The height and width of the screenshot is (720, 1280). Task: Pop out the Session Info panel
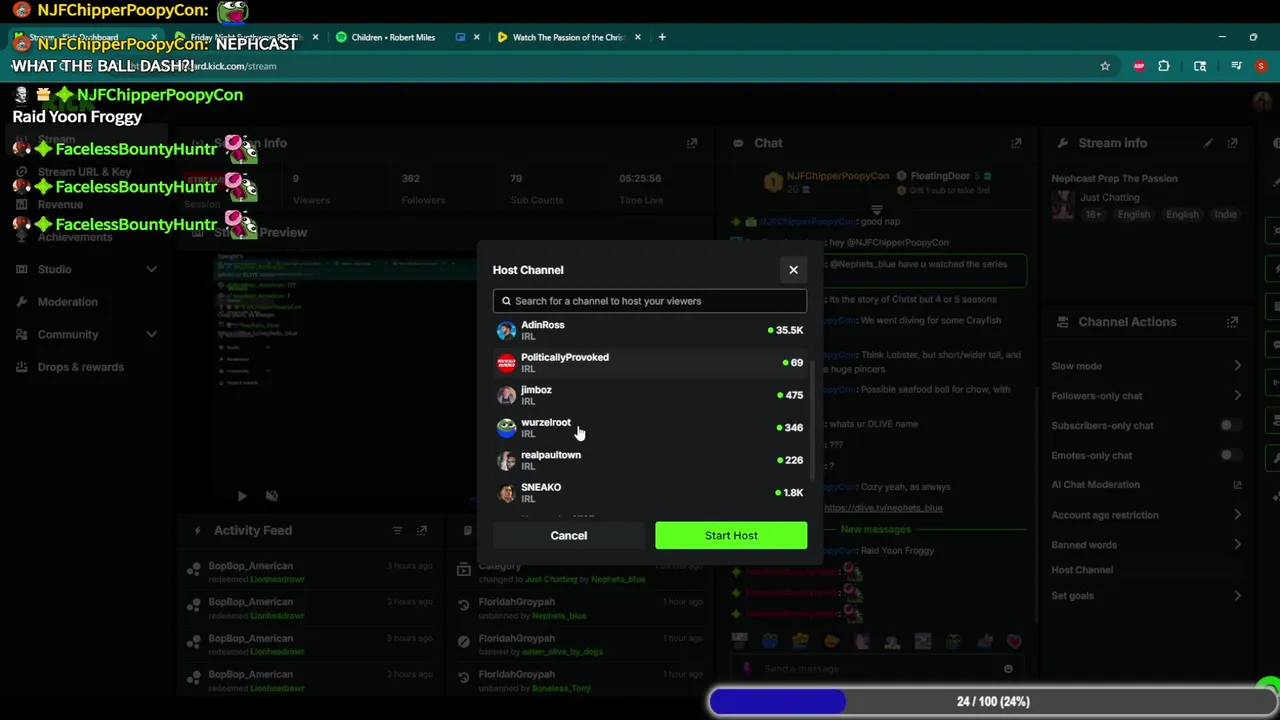click(691, 143)
